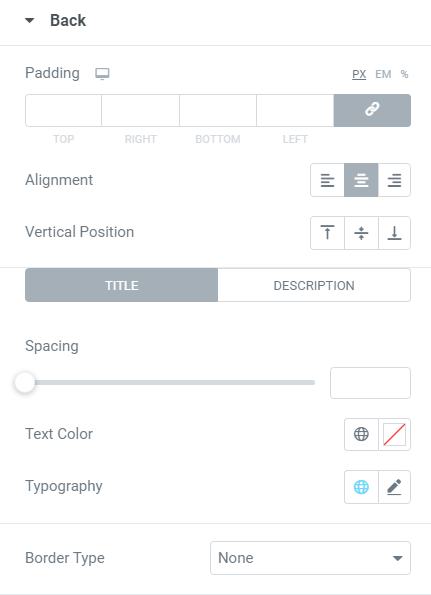Switch to the Title tab

tap(121, 285)
